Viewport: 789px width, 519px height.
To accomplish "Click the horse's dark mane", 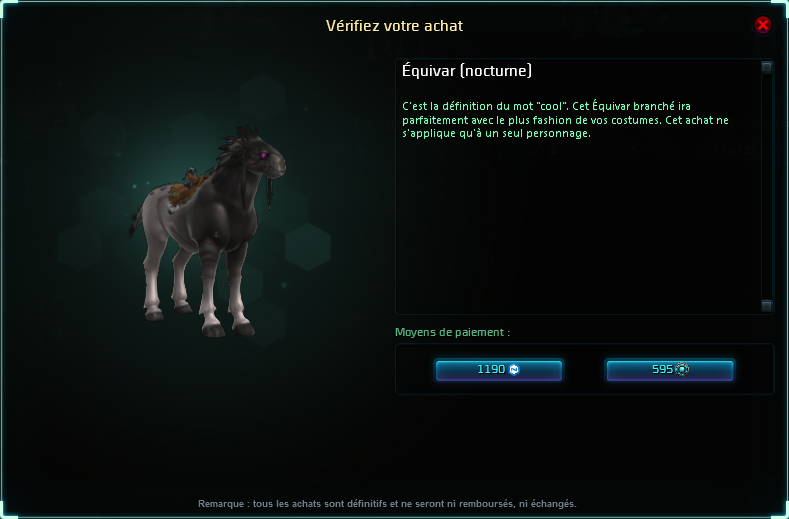I will (235, 152).
